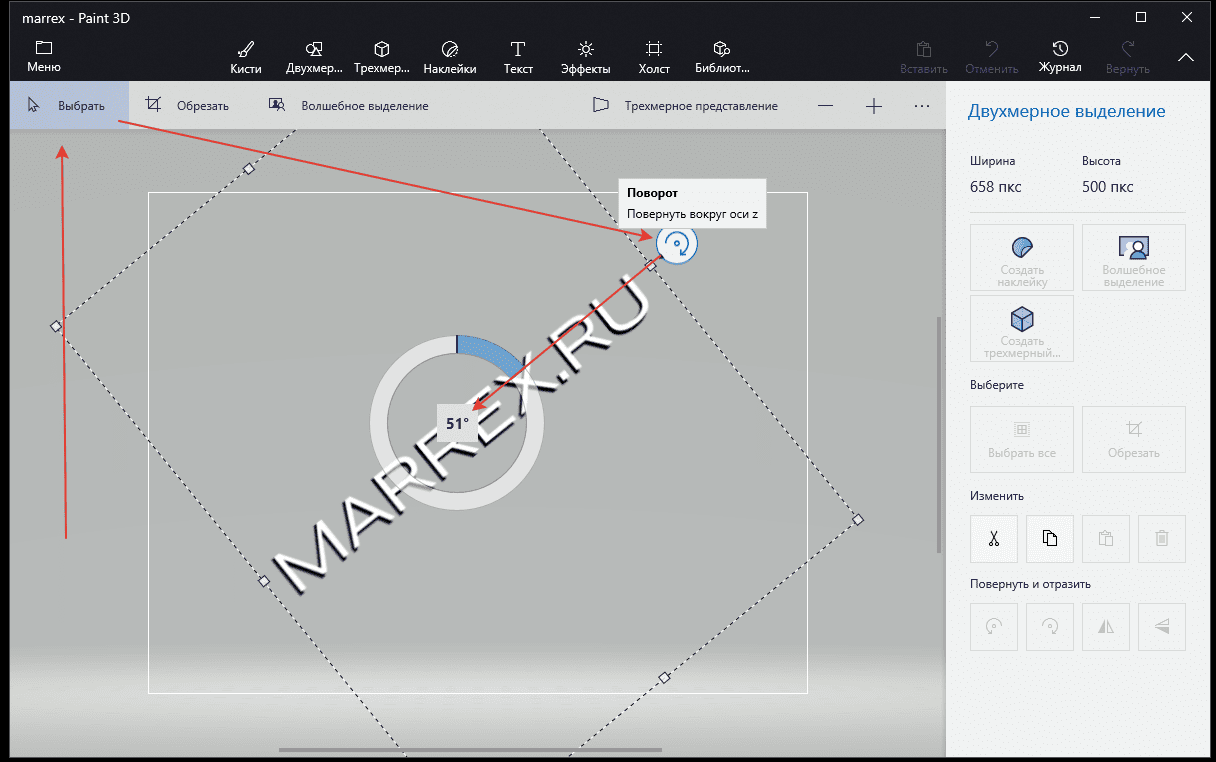Select the Текст tool
Screen dimensions: 1216x762
point(518,58)
